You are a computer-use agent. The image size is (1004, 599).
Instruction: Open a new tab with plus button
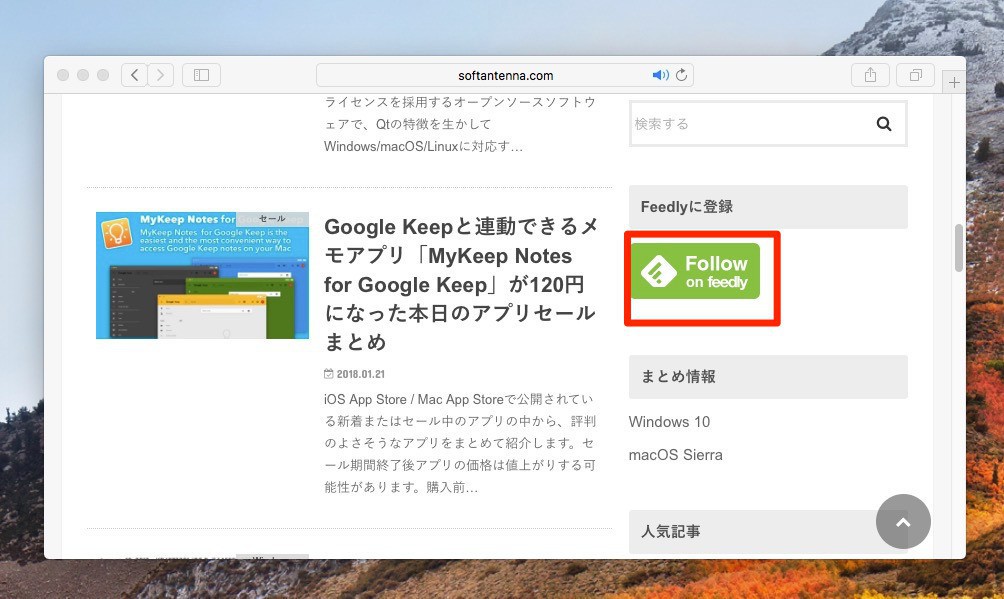click(x=954, y=83)
